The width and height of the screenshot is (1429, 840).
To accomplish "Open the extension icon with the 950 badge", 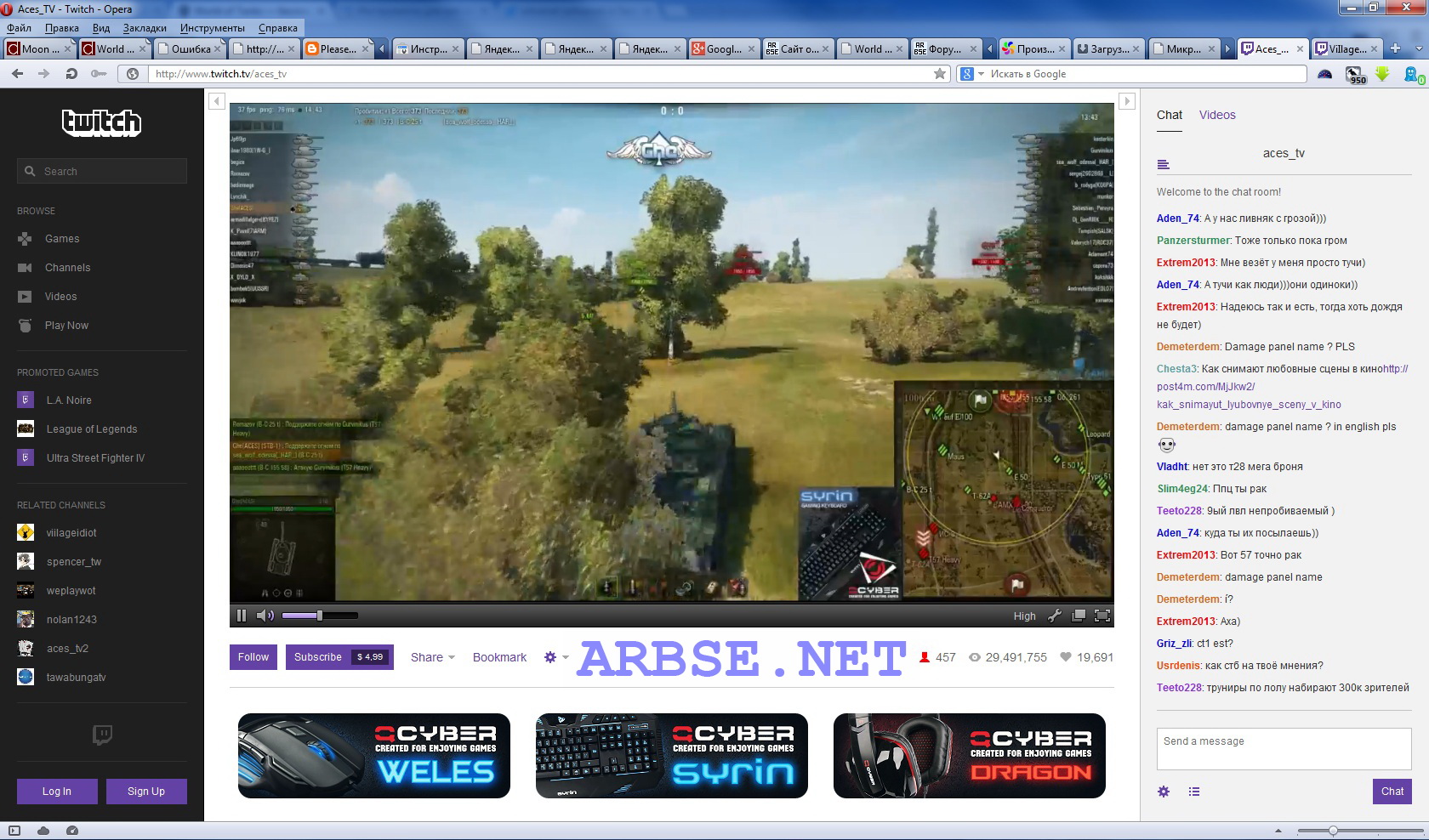I will (x=1355, y=75).
